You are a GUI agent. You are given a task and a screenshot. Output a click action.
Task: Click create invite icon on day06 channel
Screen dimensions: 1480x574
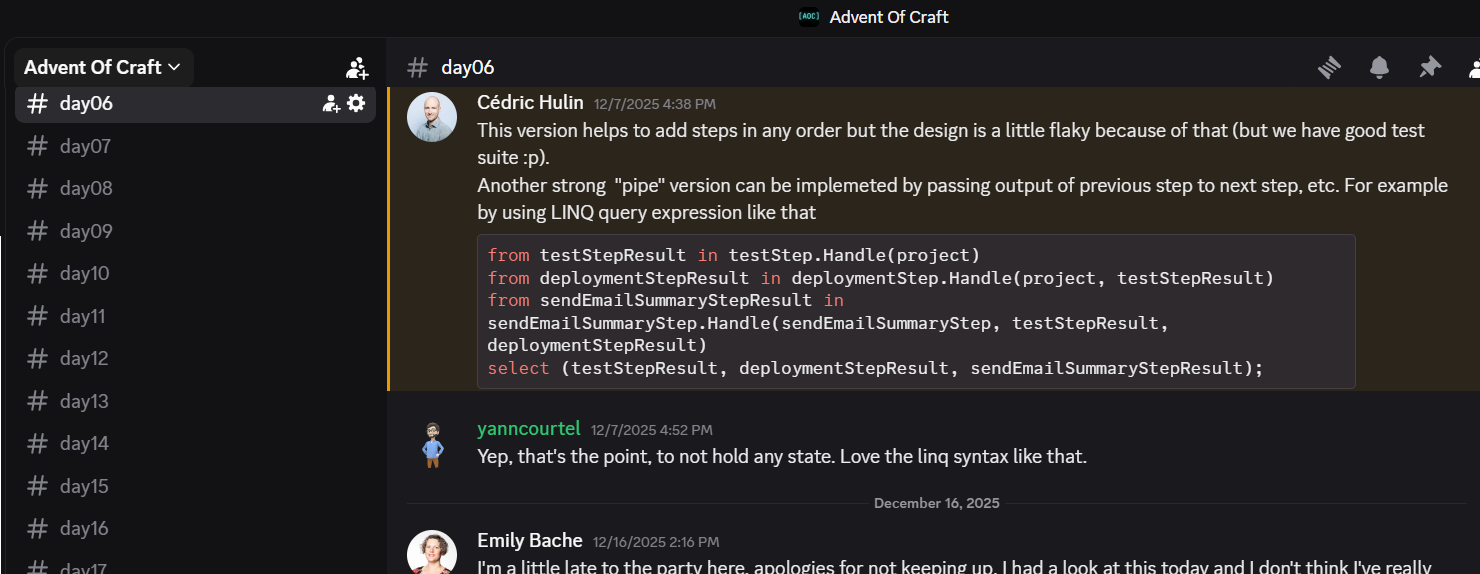tap(331, 103)
